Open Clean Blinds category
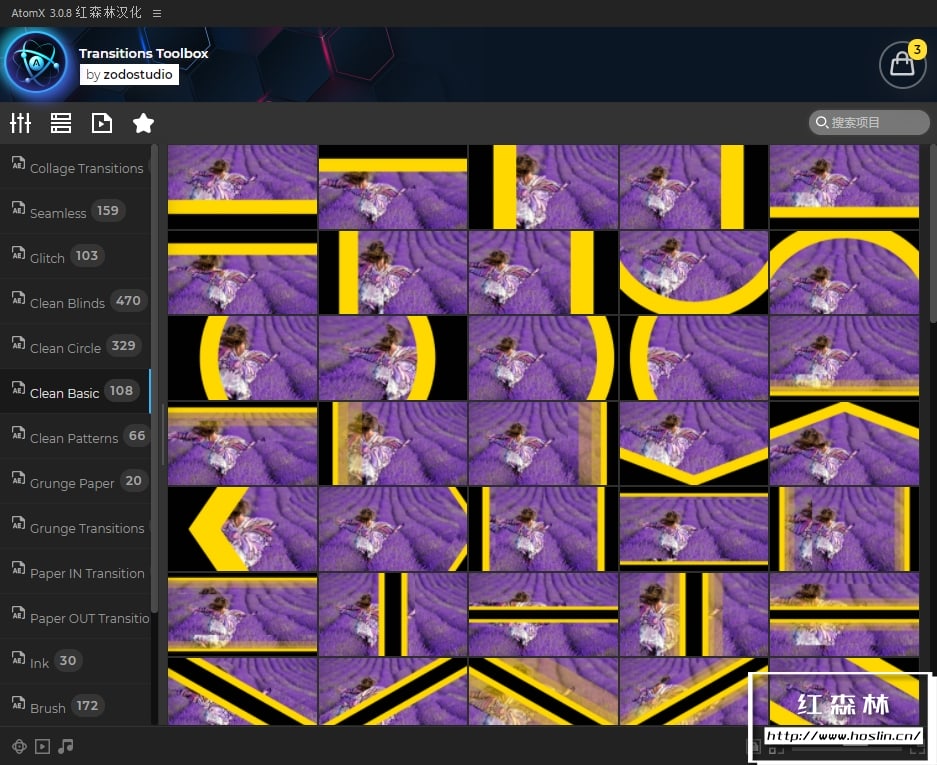 tap(75, 301)
